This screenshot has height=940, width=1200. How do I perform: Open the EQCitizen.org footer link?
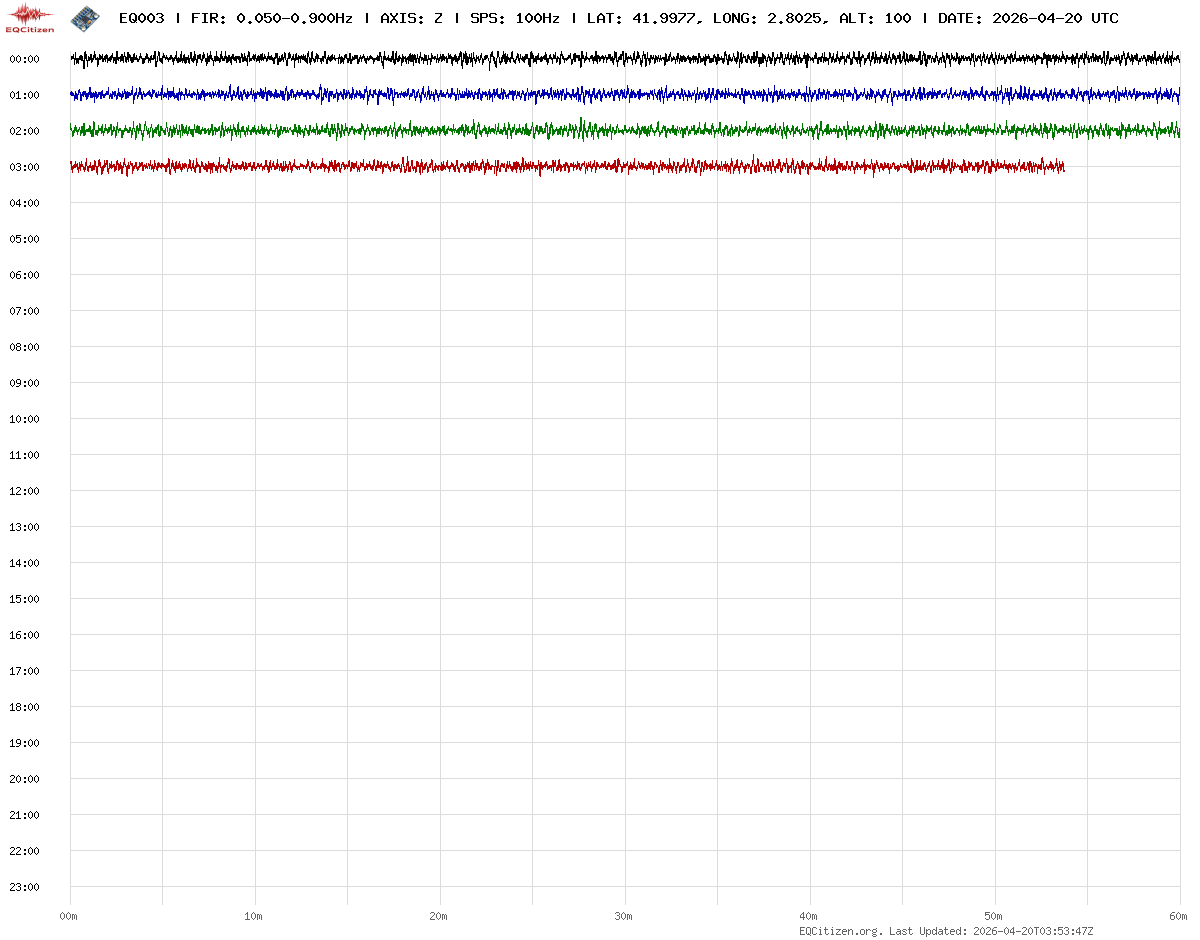[x=840, y=931]
